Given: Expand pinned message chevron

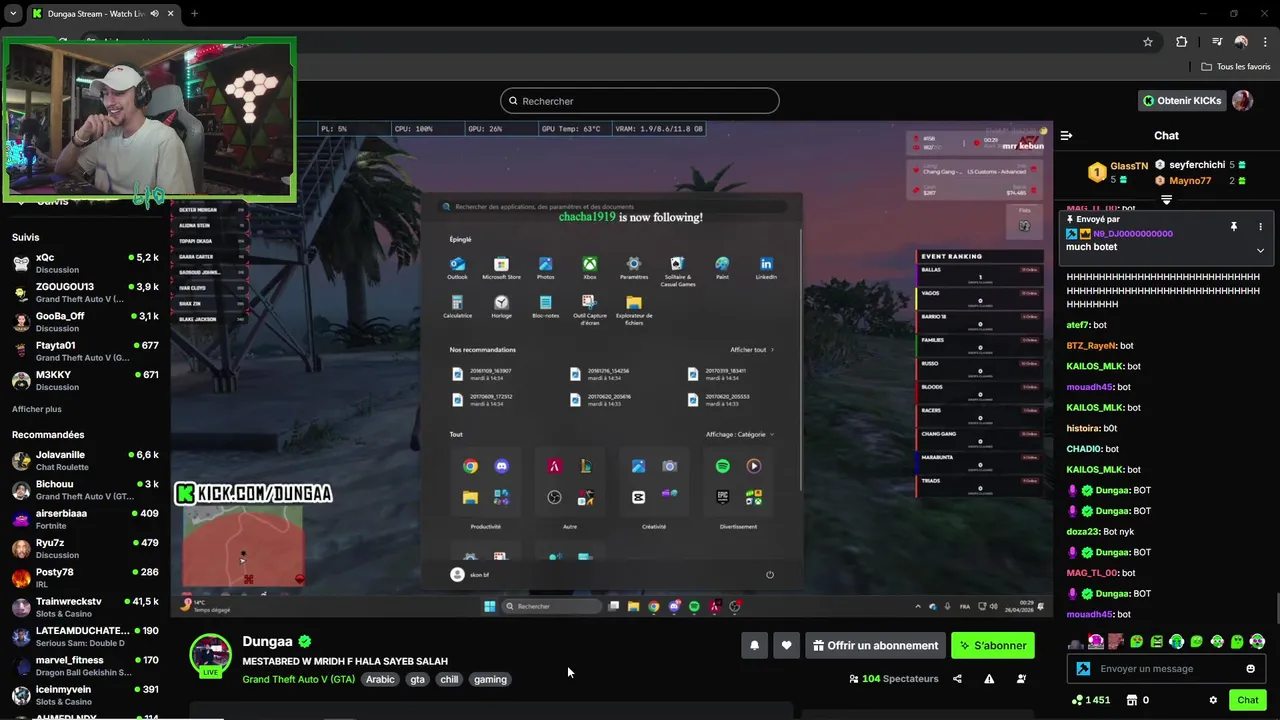Looking at the screenshot, I should tap(1260, 250).
